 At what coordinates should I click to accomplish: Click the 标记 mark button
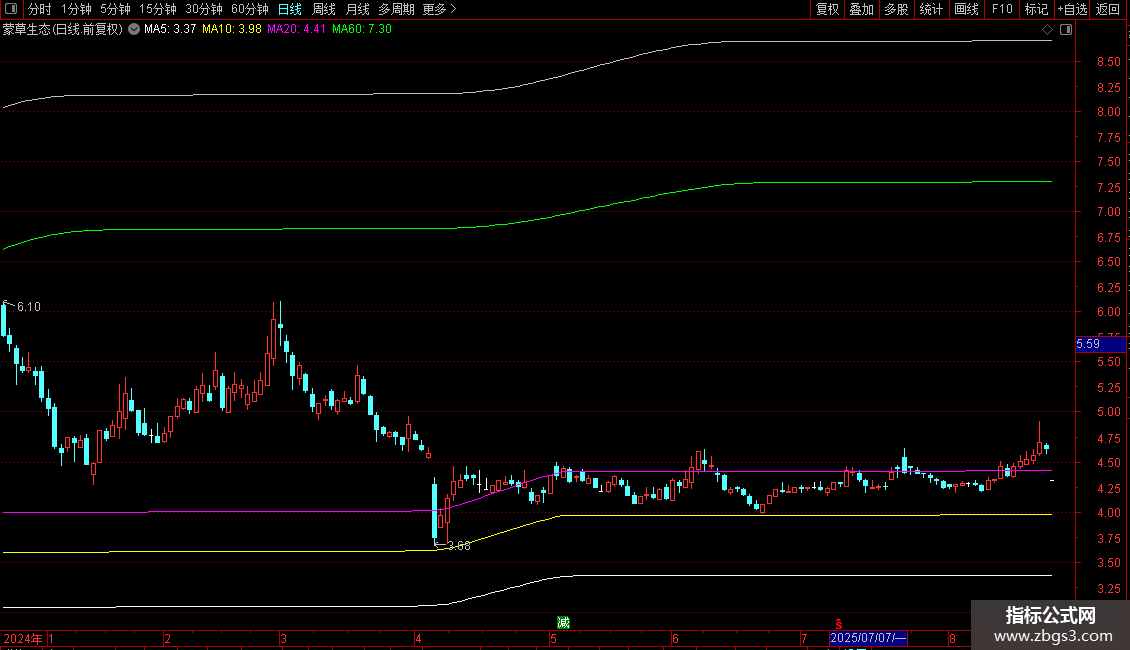(x=1036, y=9)
